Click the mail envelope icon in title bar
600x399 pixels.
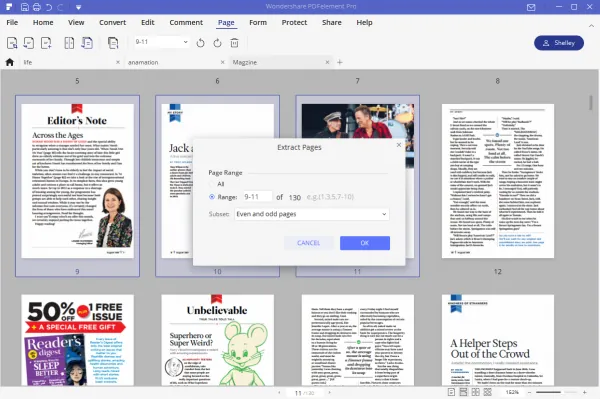531,7
